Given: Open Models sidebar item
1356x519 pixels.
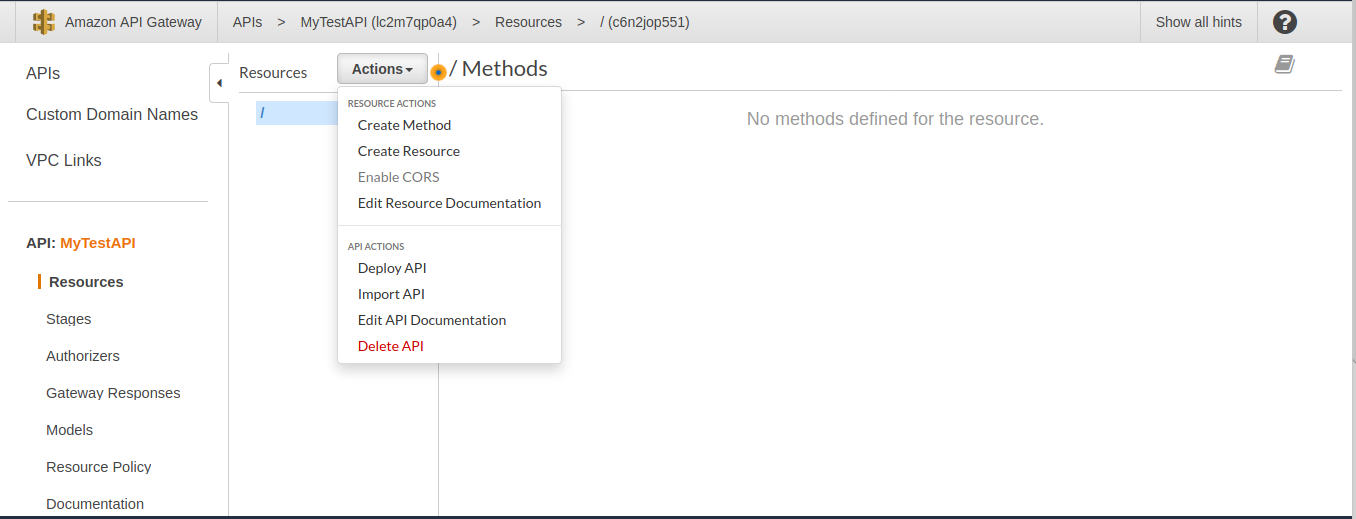Looking at the screenshot, I should 69,430.
